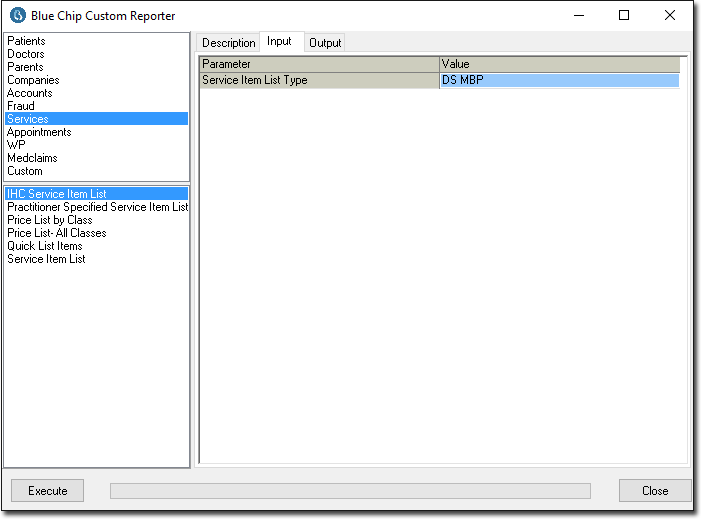The height and width of the screenshot is (519, 701).
Task: Pick the Fraud report category
Action: point(21,106)
